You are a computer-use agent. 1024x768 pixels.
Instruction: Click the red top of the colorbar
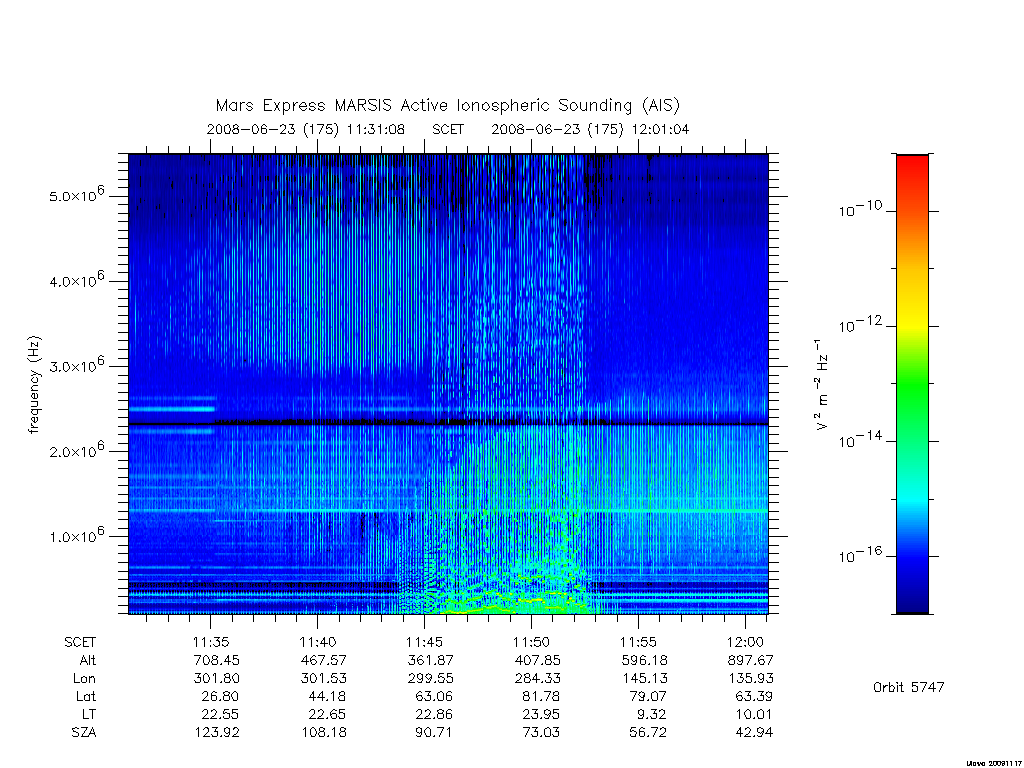point(912,168)
